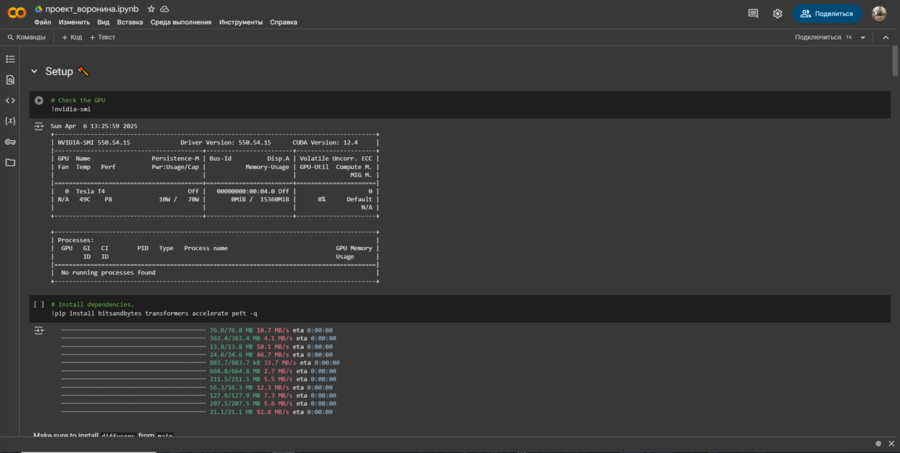Click the Поделиться share button

click(827, 14)
